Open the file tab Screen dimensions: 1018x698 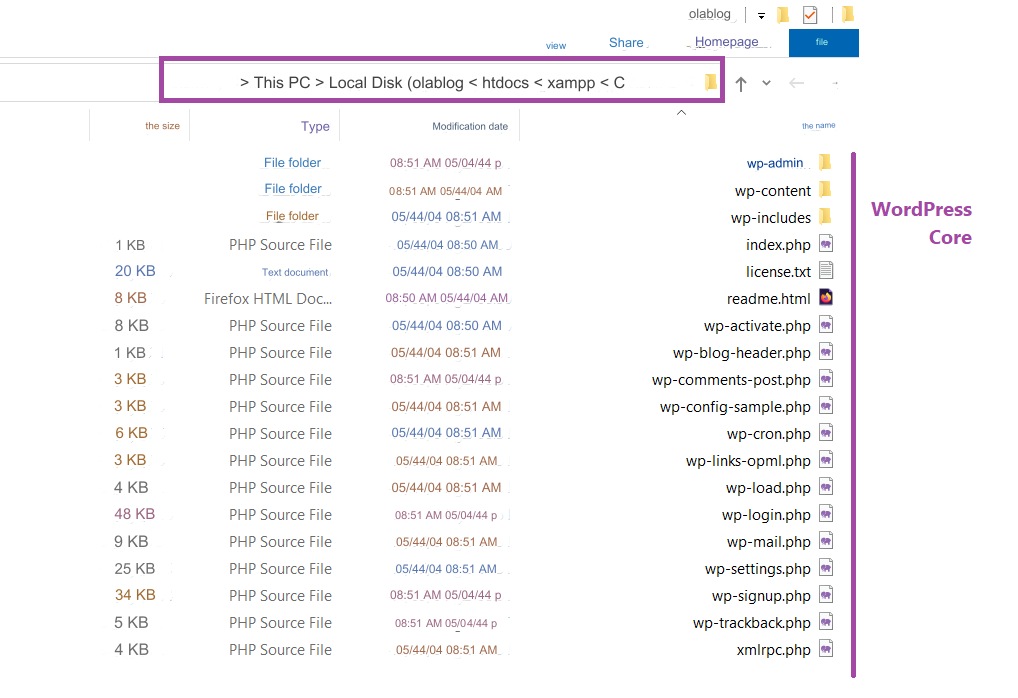[x=823, y=42]
